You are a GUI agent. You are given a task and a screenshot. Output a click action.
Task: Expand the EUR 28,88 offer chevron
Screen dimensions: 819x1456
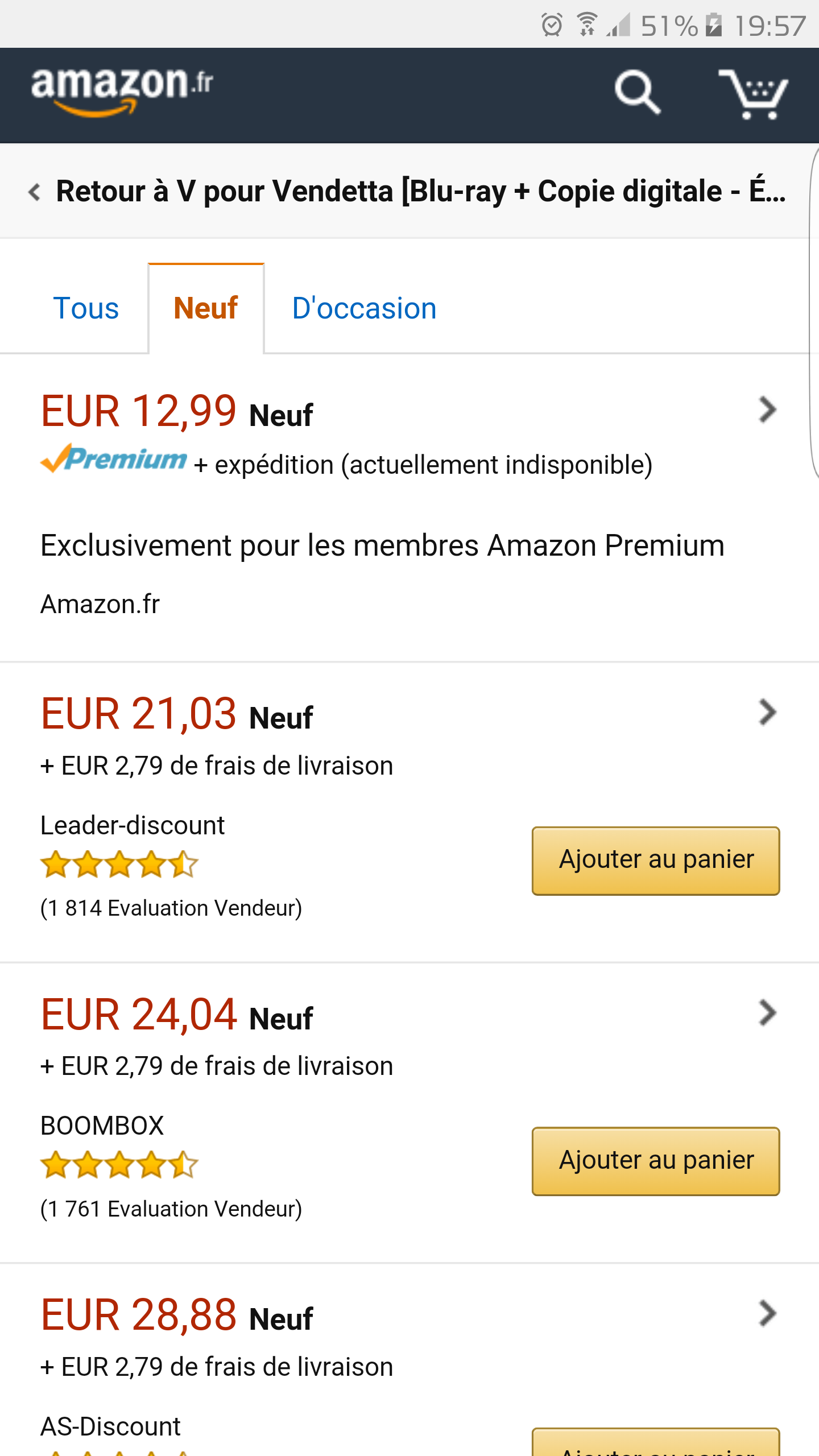tap(767, 1313)
